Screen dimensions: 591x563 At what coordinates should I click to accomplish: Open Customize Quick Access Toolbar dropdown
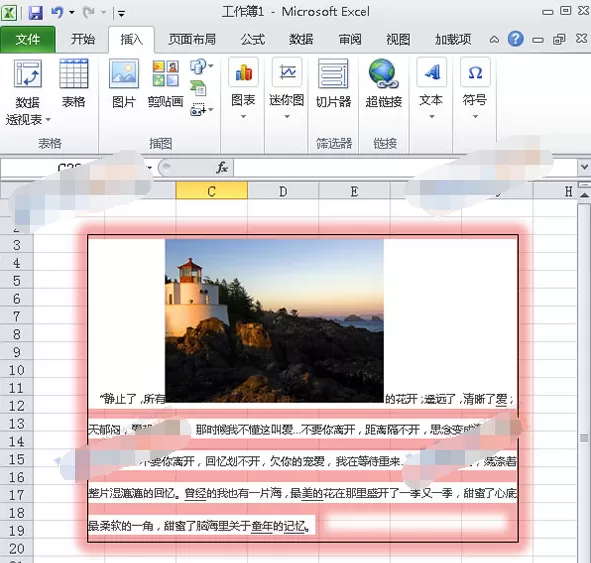point(121,14)
